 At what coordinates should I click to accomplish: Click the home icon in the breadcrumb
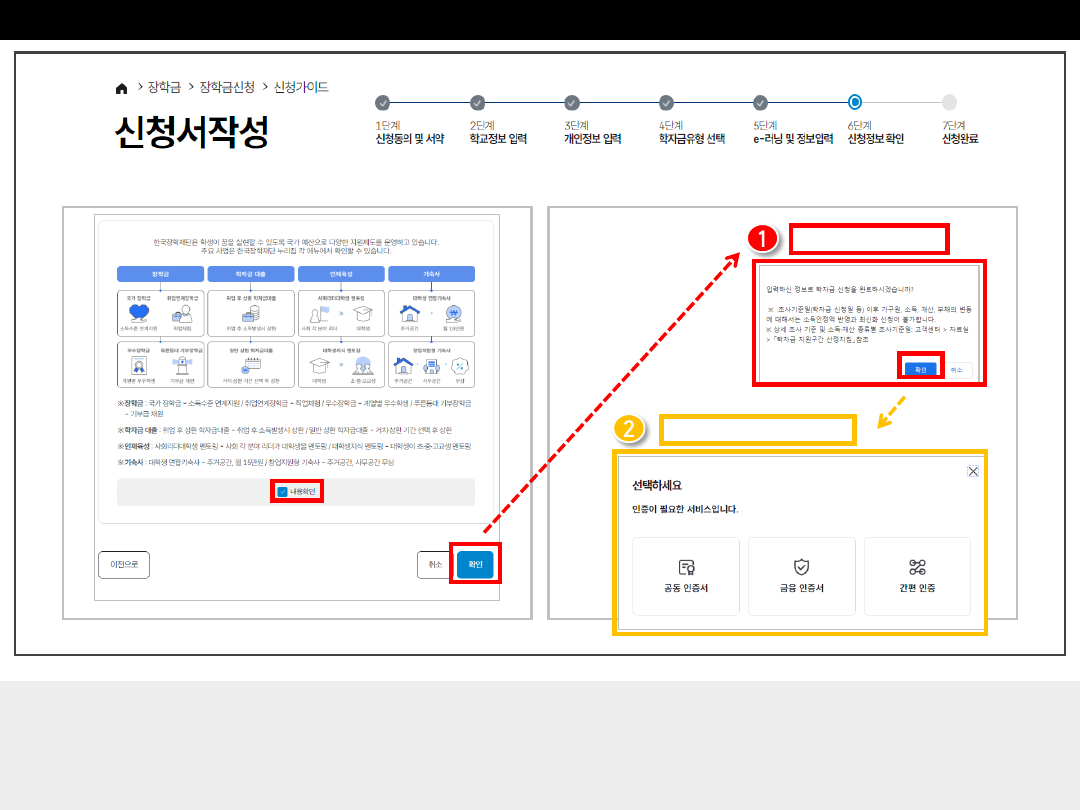click(x=122, y=88)
